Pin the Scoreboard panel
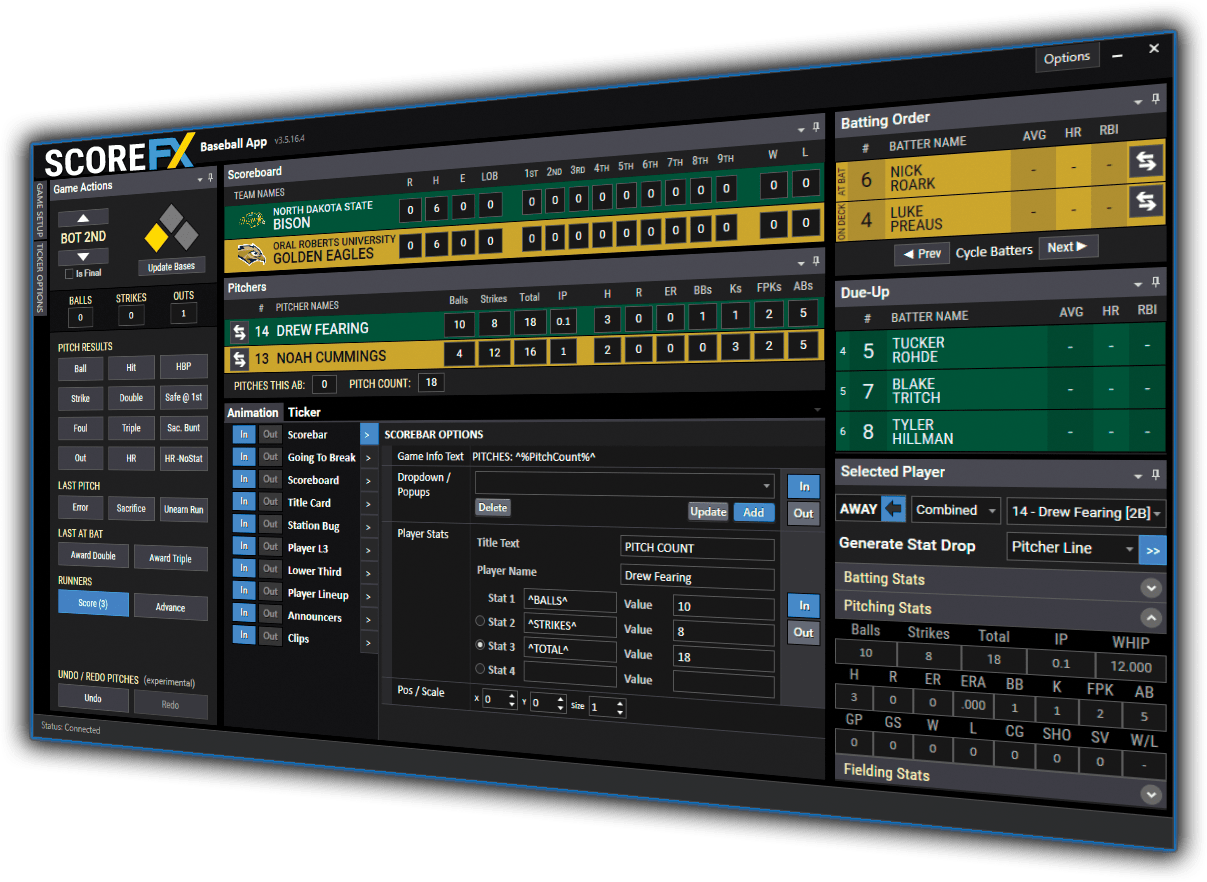 [816, 127]
